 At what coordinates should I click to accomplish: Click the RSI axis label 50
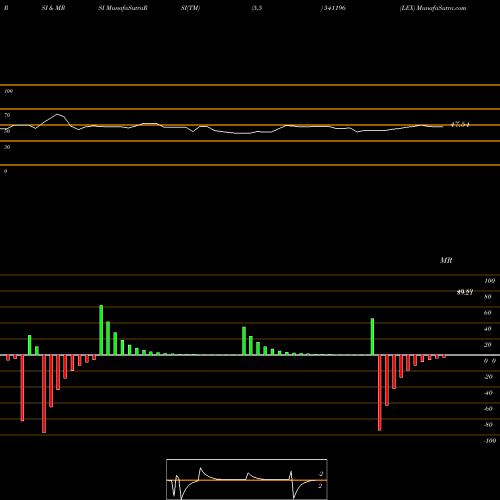coord(7,131)
